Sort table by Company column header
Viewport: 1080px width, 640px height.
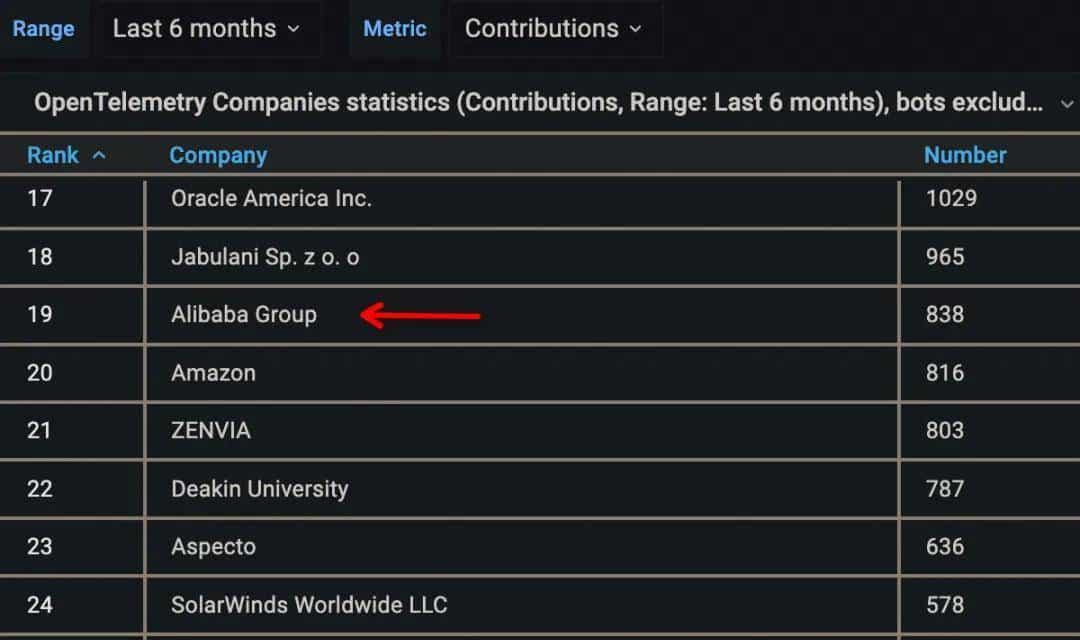click(x=218, y=155)
